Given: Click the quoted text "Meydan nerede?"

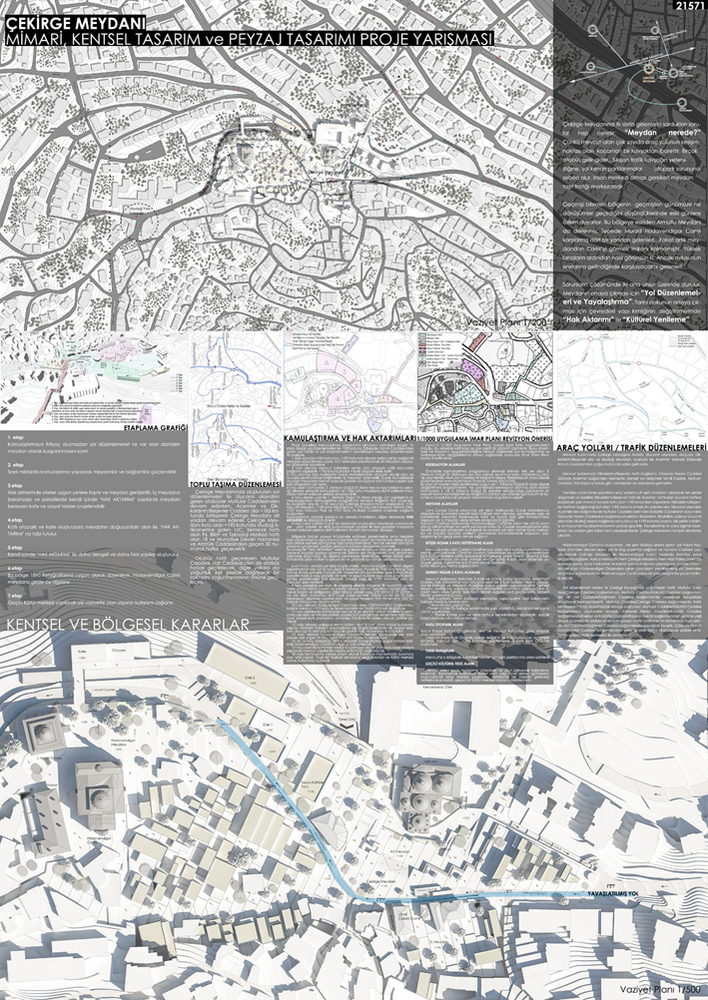Looking at the screenshot, I should [663, 133].
